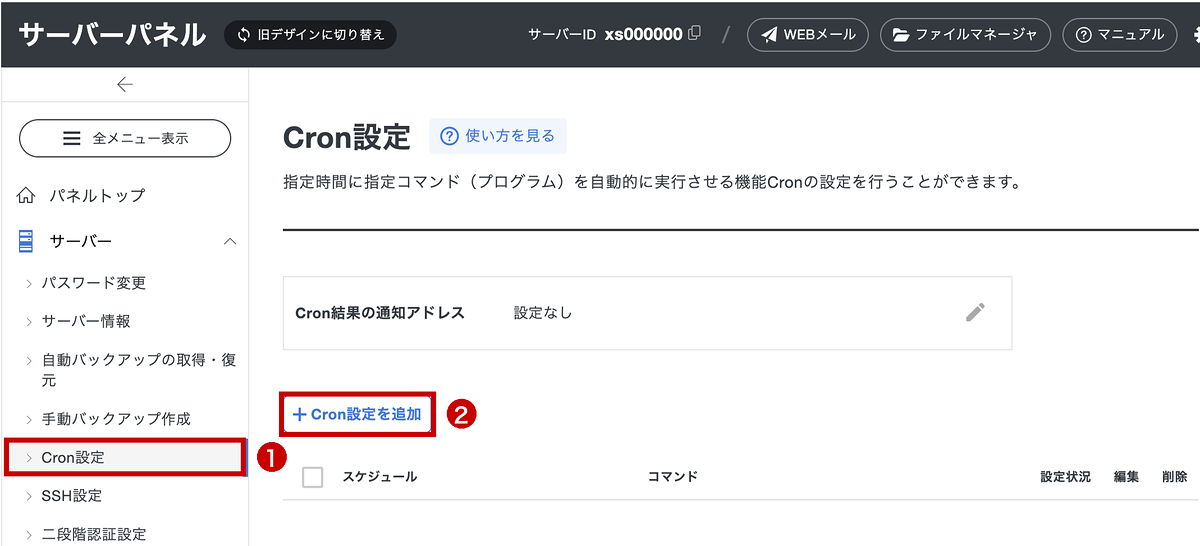Tick the select-all checkbox in schedule table header
Image resolution: width=1200 pixels, height=546 pixels.
point(313,477)
